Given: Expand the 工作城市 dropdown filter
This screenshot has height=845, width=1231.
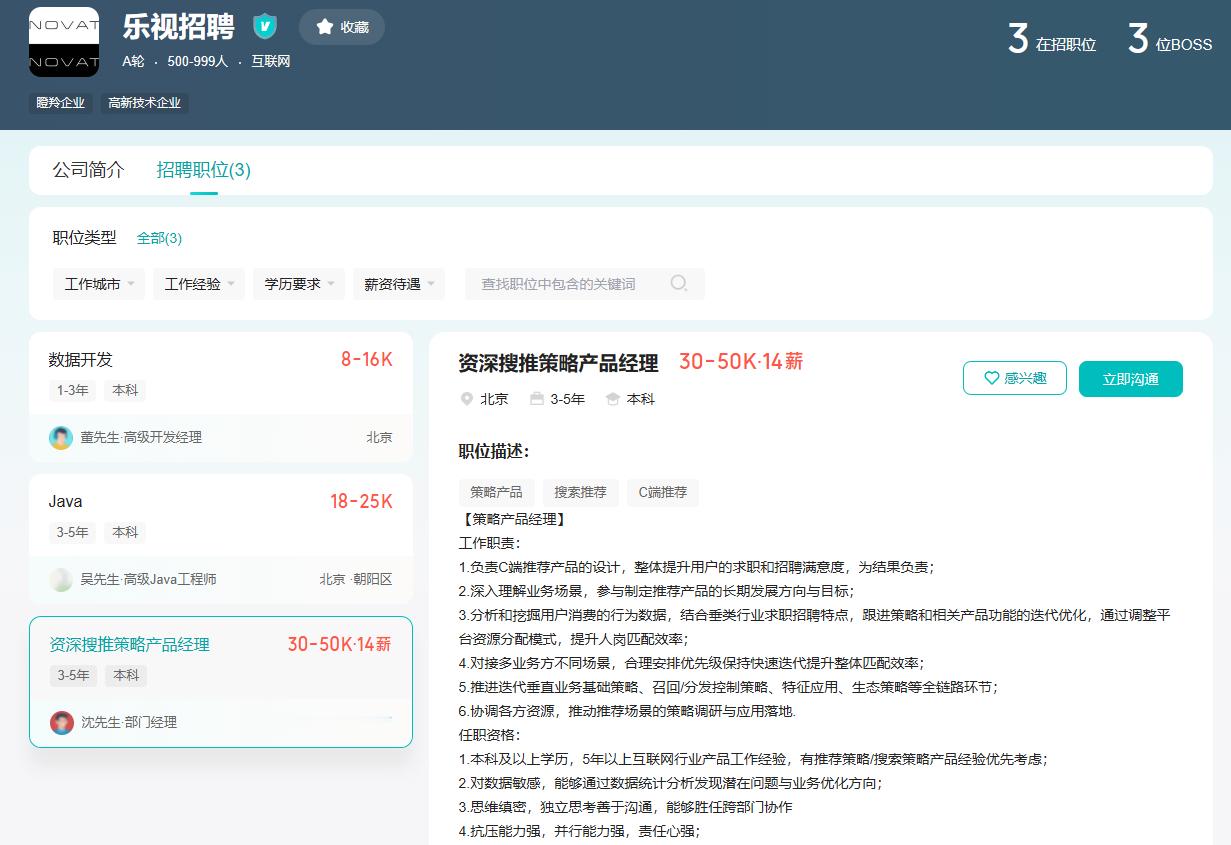Looking at the screenshot, I should 99,284.
